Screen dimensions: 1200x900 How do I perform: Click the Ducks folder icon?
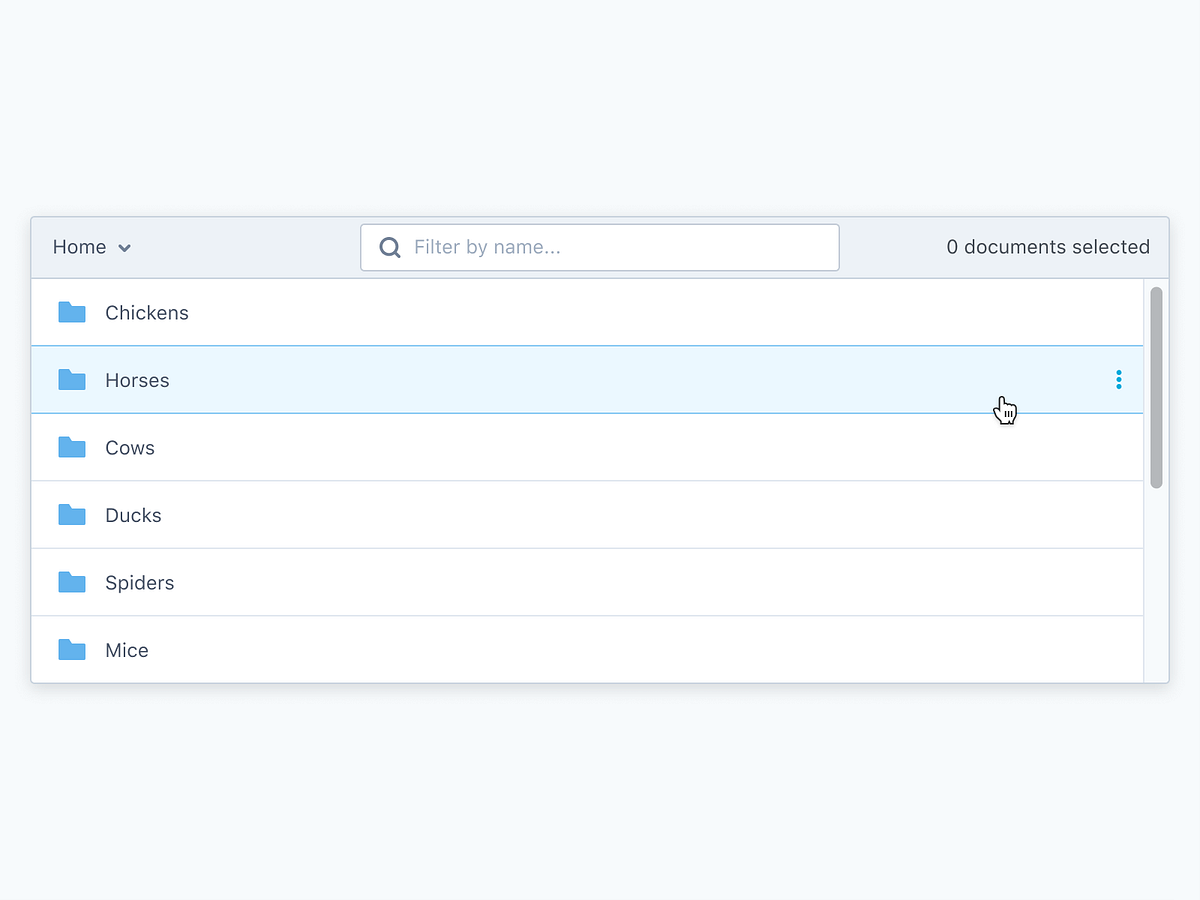[x=71, y=515]
